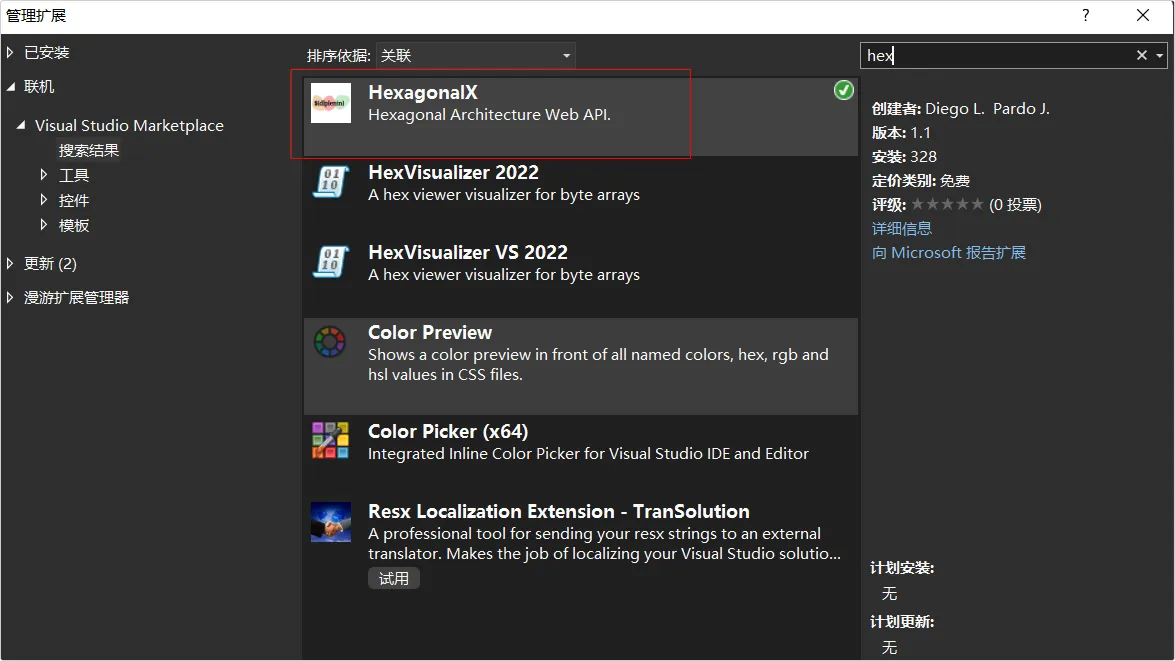Select the HexVisualizer 2022 title
Screen dimensions: 1175x661
(453, 172)
